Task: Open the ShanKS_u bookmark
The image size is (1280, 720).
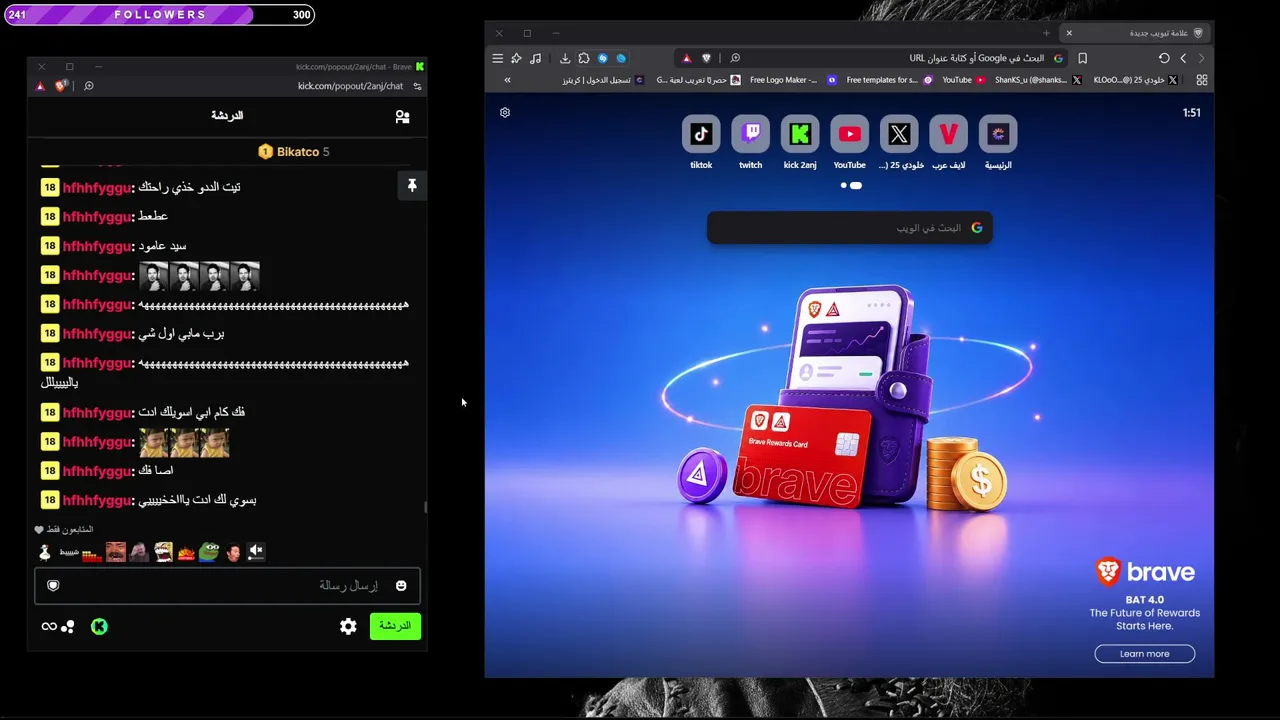Action: [1038, 80]
